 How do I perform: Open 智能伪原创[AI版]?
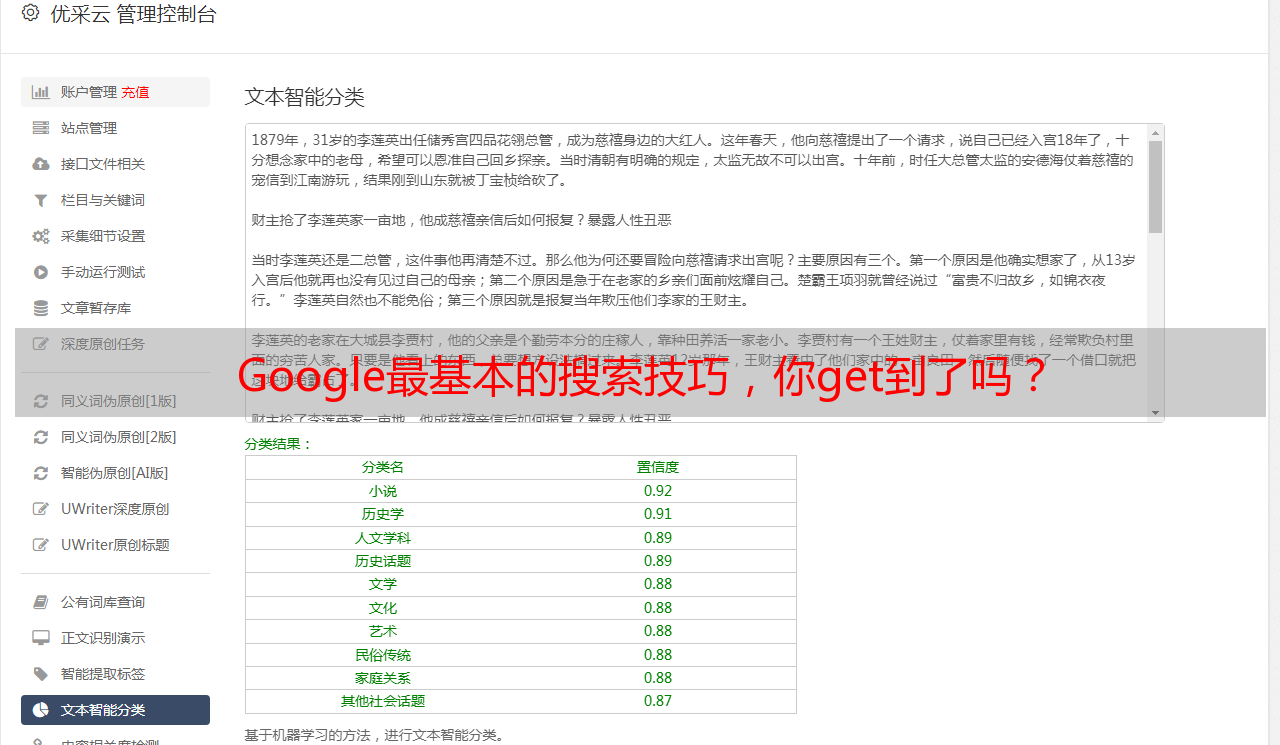click(x=115, y=473)
